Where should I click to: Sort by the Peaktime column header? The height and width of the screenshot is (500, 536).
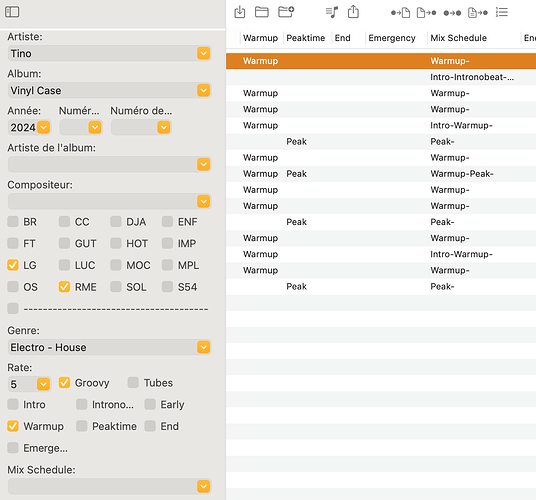pos(306,38)
